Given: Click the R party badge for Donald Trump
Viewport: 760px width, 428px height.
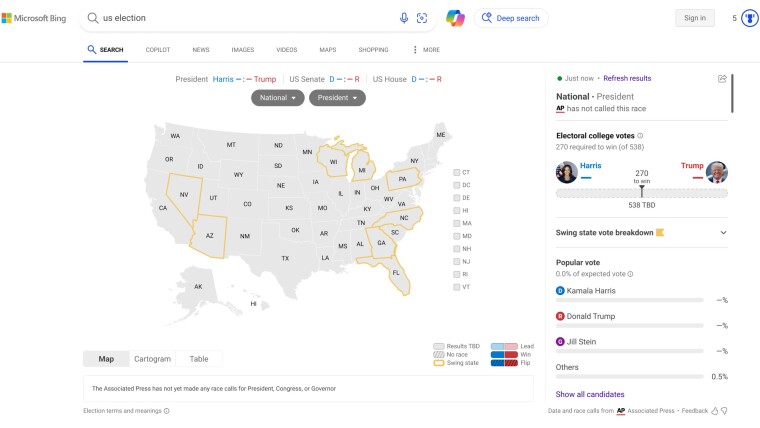Looking at the screenshot, I should point(560,316).
